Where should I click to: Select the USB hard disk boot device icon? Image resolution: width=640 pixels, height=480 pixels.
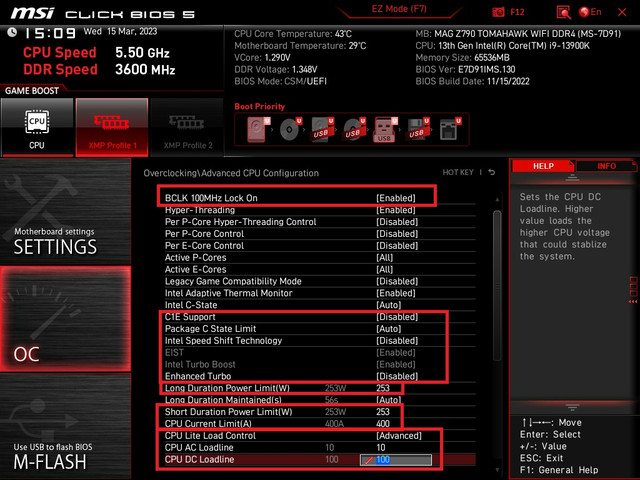point(322,129)
